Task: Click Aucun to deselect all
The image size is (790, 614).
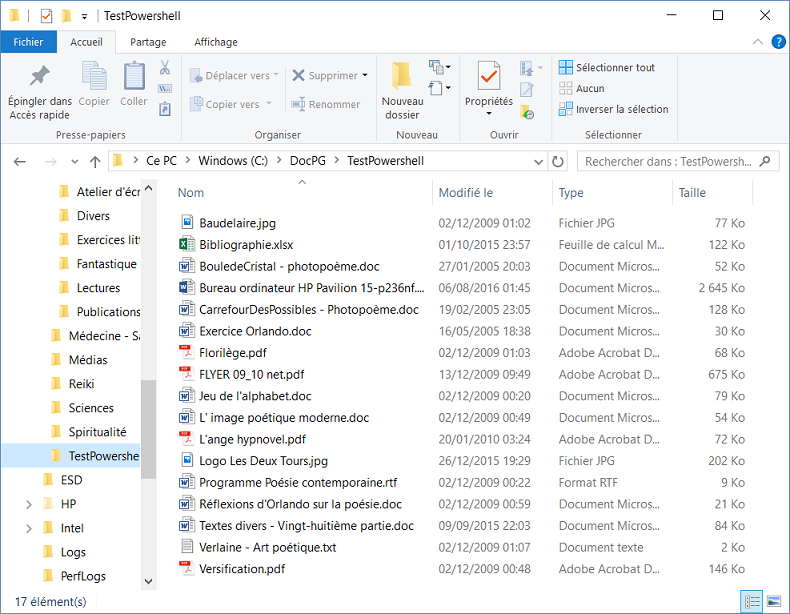Action: point(582,89)
